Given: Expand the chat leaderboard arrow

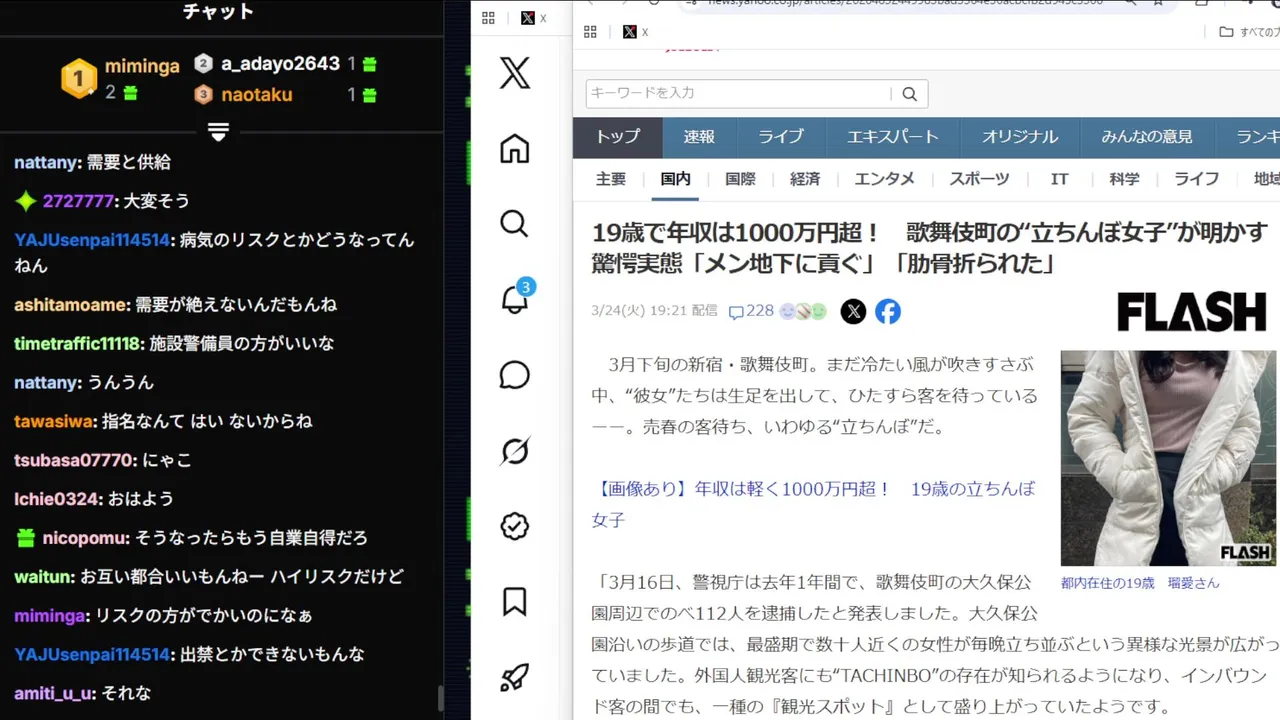Looking at the screenshot, I should point(219,132).
